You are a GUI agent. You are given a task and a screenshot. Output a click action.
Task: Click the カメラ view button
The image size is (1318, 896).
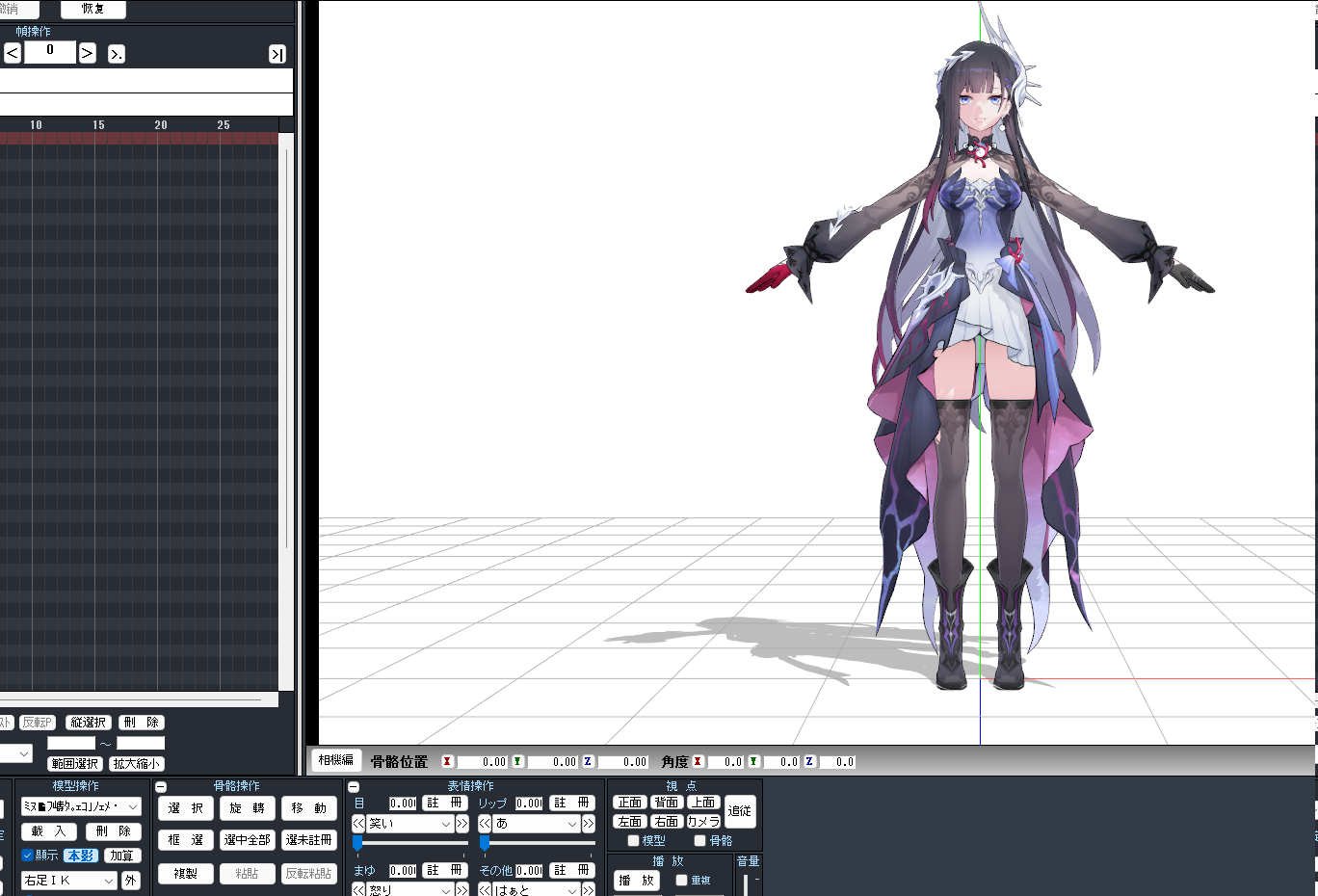pyautogui.click(x=703, y=822)
